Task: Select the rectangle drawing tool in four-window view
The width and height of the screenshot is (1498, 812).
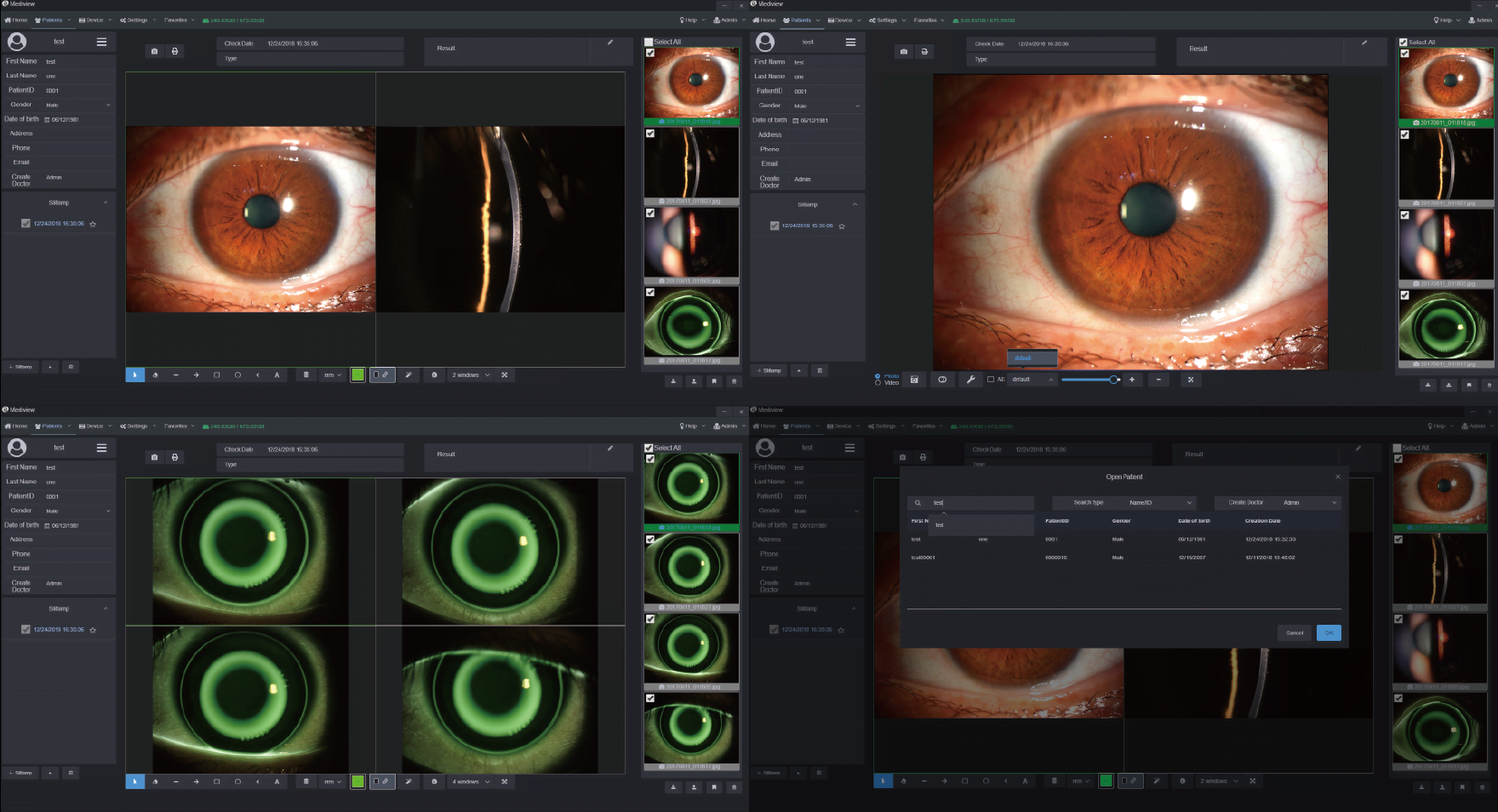Action: click(x=217, y=781)
